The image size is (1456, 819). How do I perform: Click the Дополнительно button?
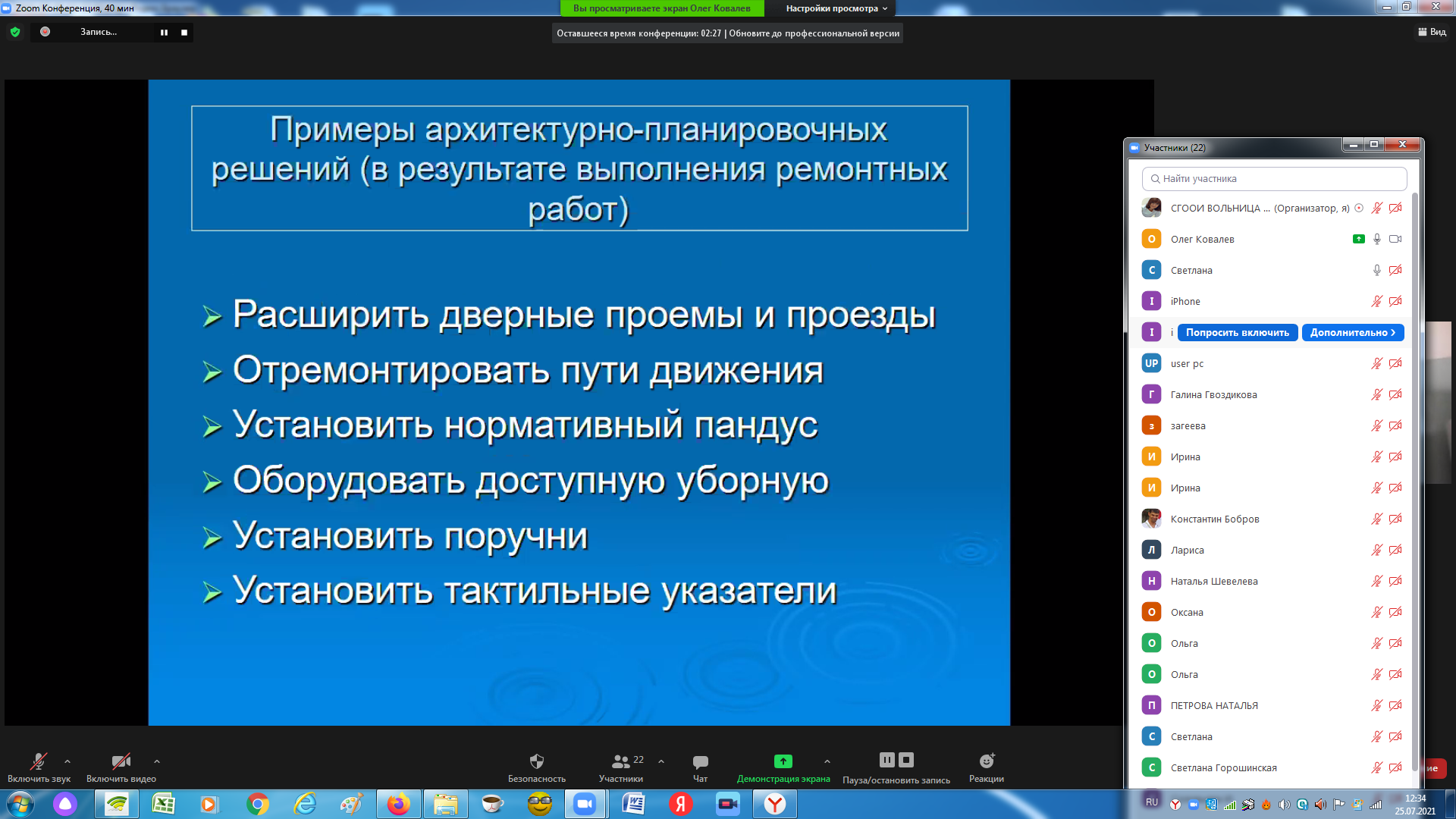click(1352, 333)
